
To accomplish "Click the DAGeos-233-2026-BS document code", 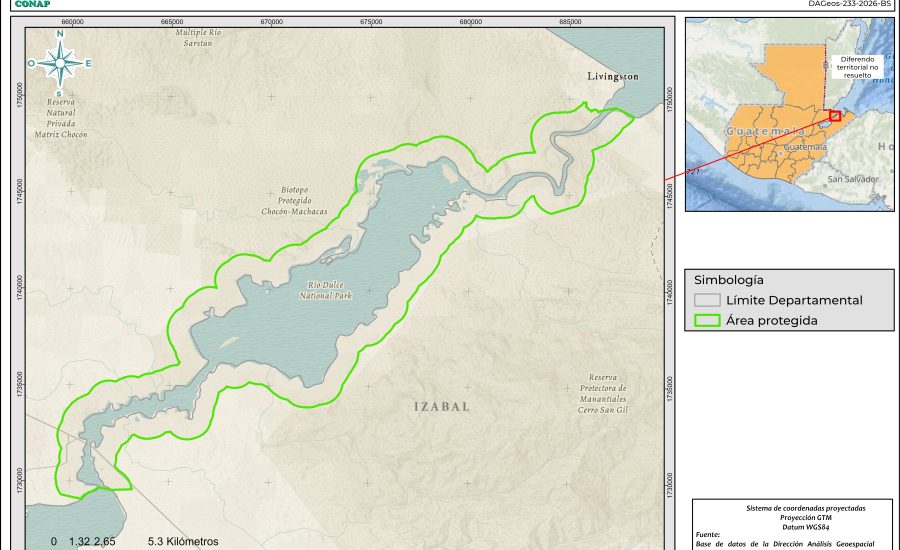I will click(848, 4).
